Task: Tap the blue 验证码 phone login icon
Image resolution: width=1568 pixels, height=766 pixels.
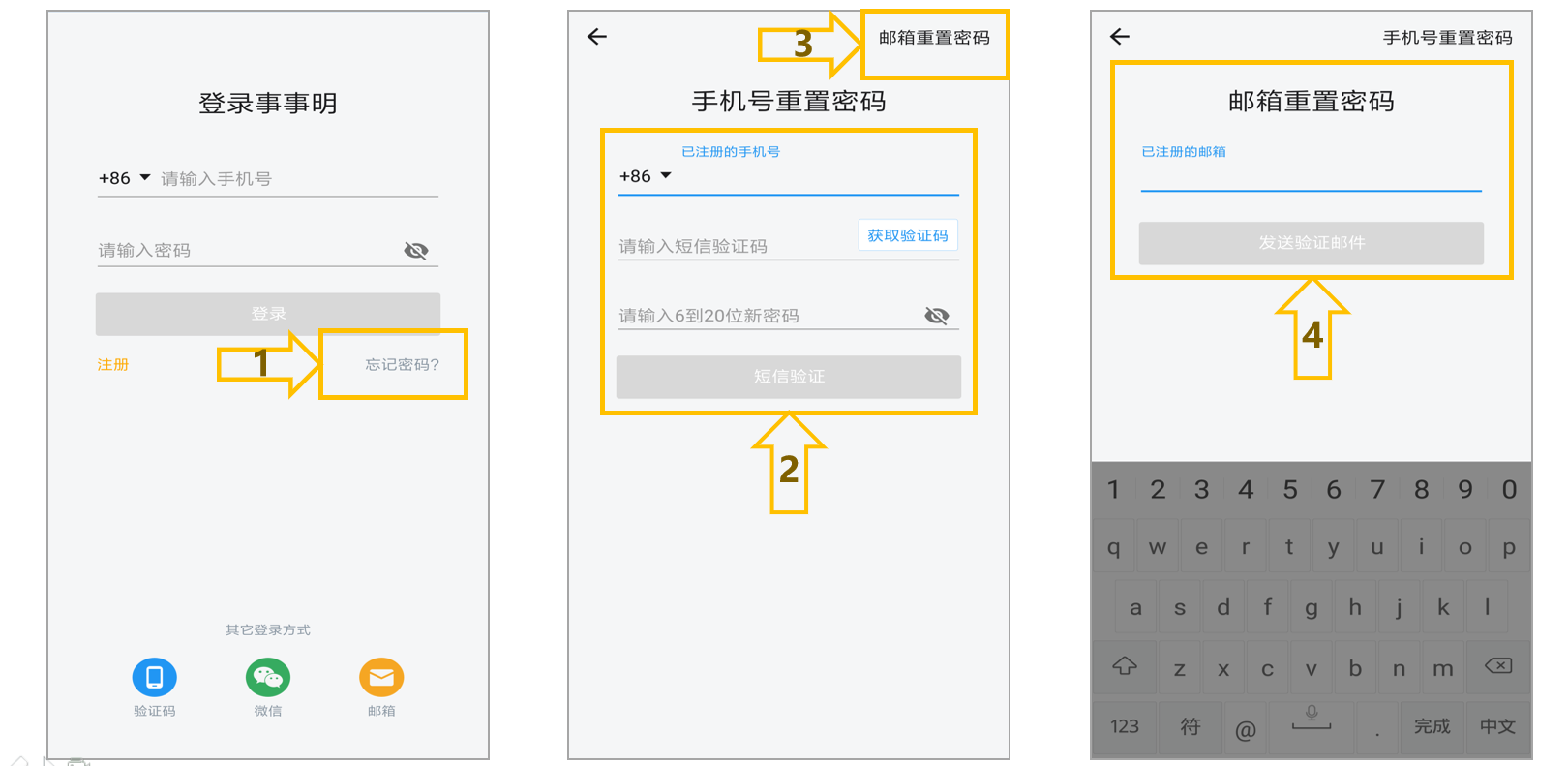Action: pos(154,677)
